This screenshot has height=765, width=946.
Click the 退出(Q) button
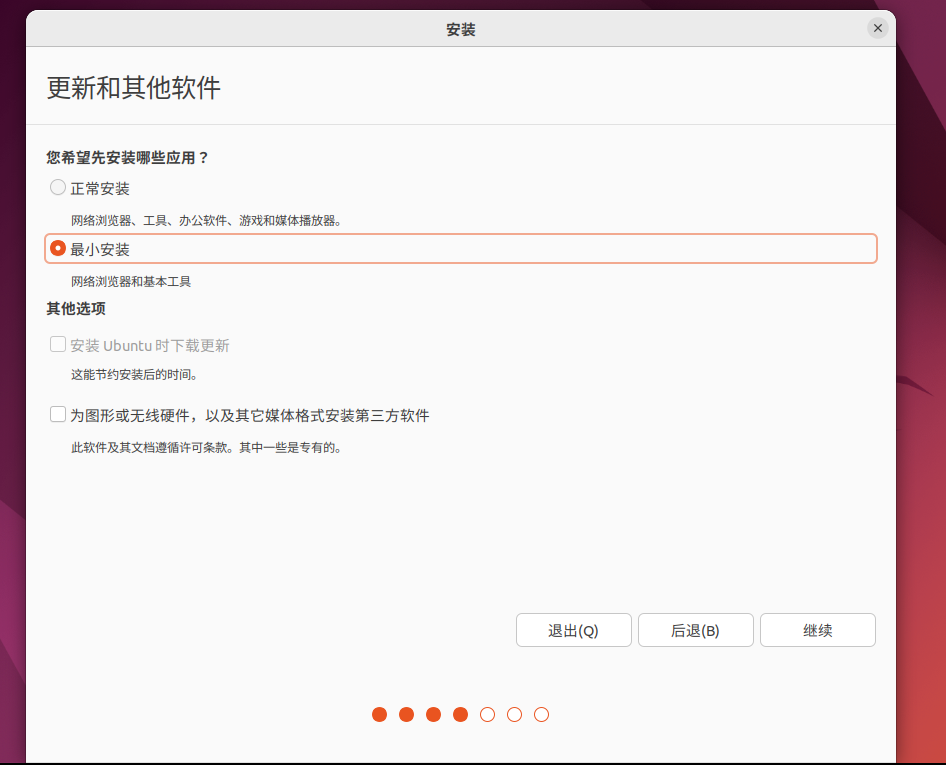pos(573,630)
